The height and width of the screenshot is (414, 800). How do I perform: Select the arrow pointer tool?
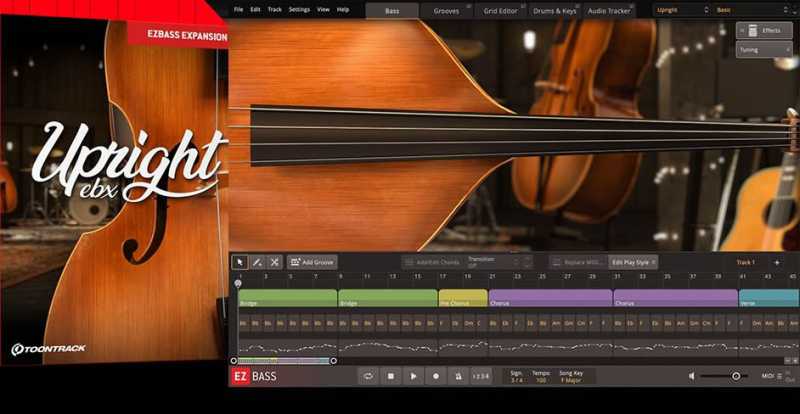click(x=240, y=262)
